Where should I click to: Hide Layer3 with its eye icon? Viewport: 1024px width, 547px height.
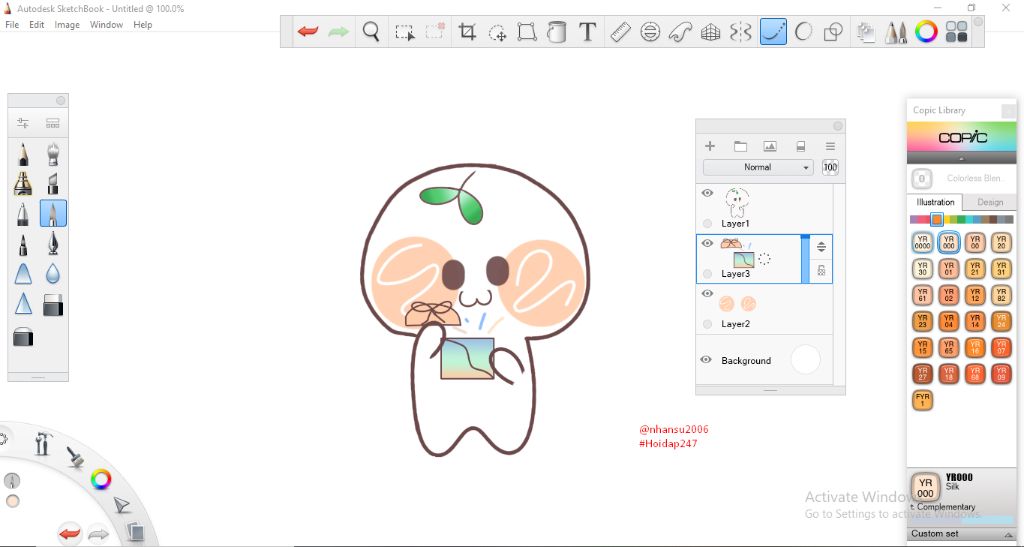707,243
